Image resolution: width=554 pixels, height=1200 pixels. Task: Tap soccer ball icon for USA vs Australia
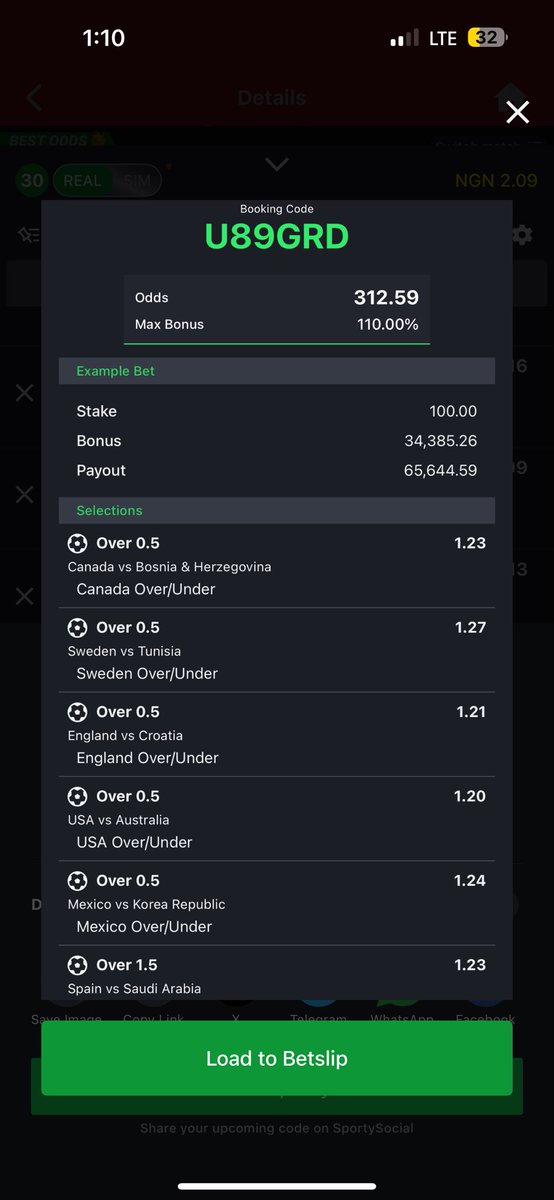77,796
